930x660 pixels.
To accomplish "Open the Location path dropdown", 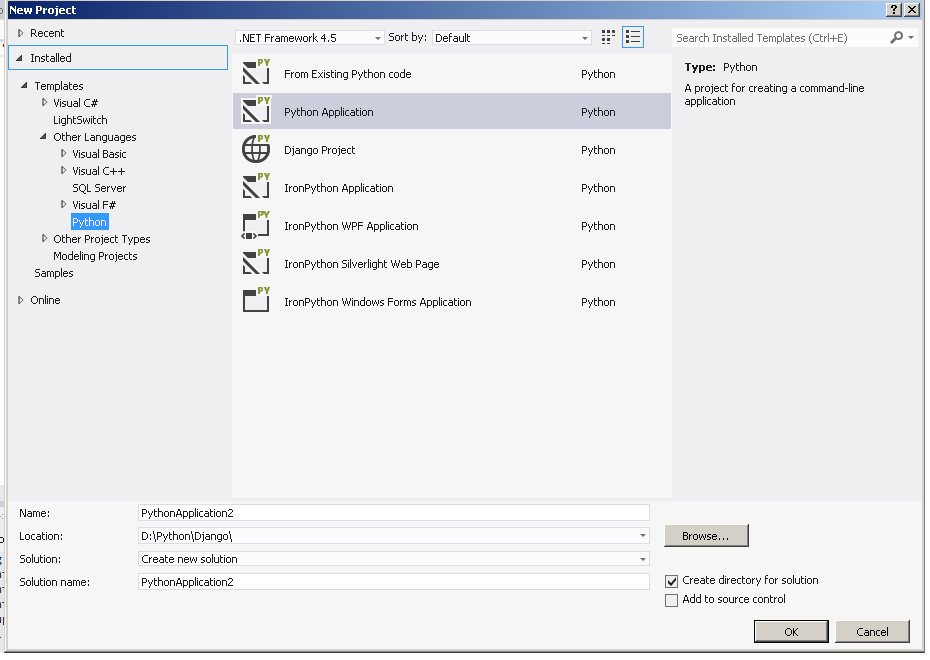I will [x=643, y=536].
